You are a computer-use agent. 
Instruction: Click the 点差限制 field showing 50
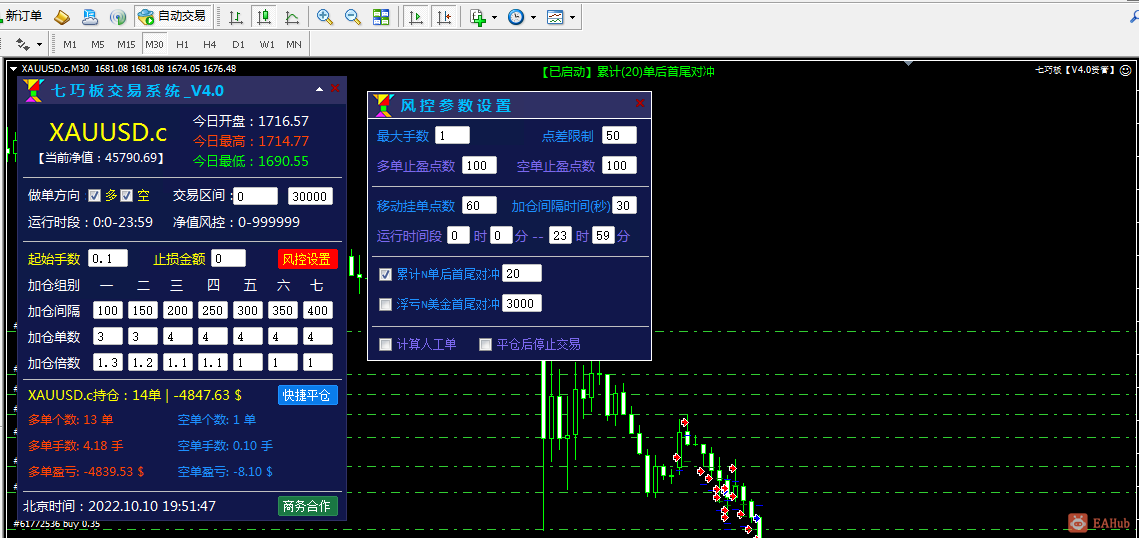pos(619,135)
